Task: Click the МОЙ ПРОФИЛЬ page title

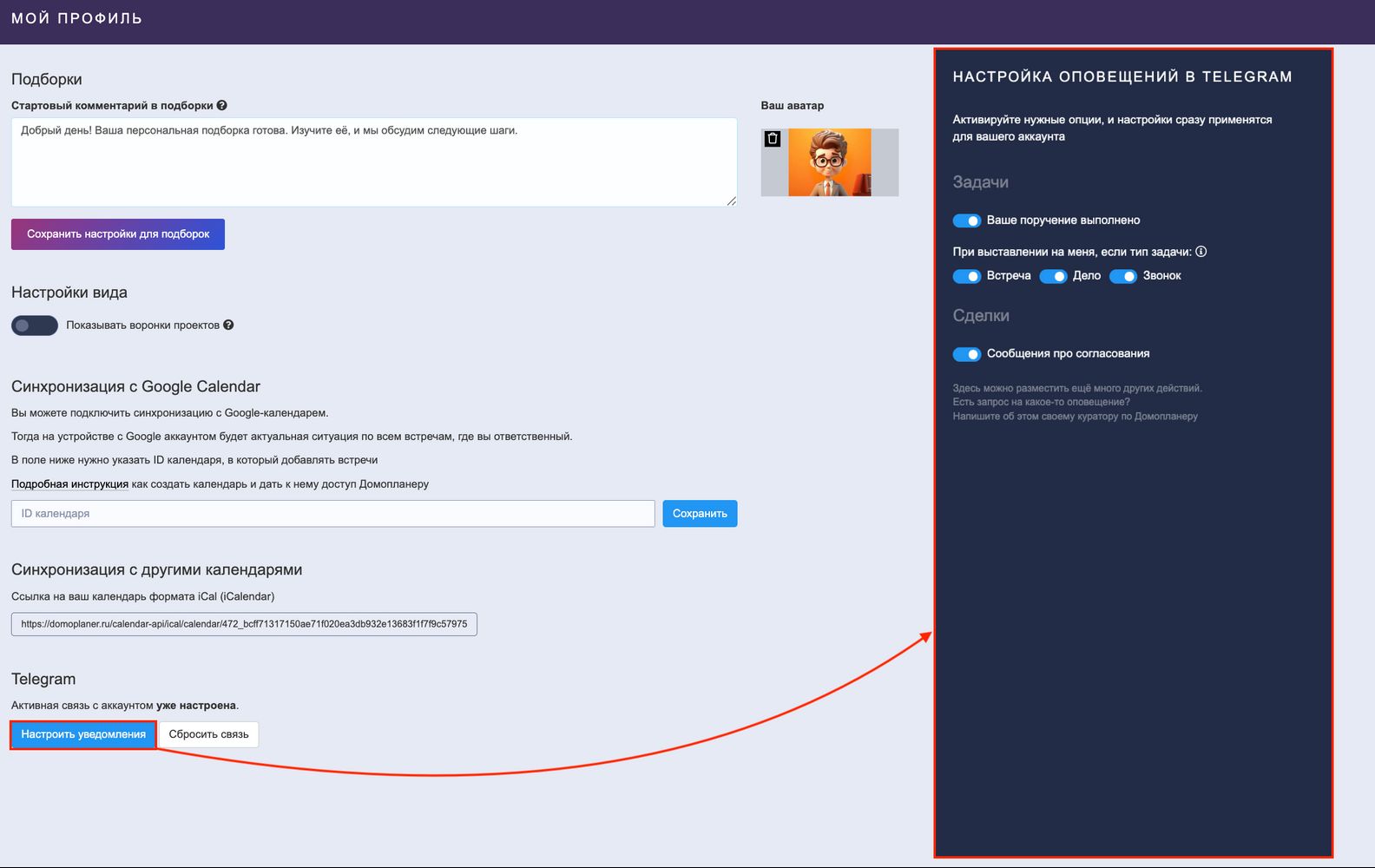Action: pos(77,18)
